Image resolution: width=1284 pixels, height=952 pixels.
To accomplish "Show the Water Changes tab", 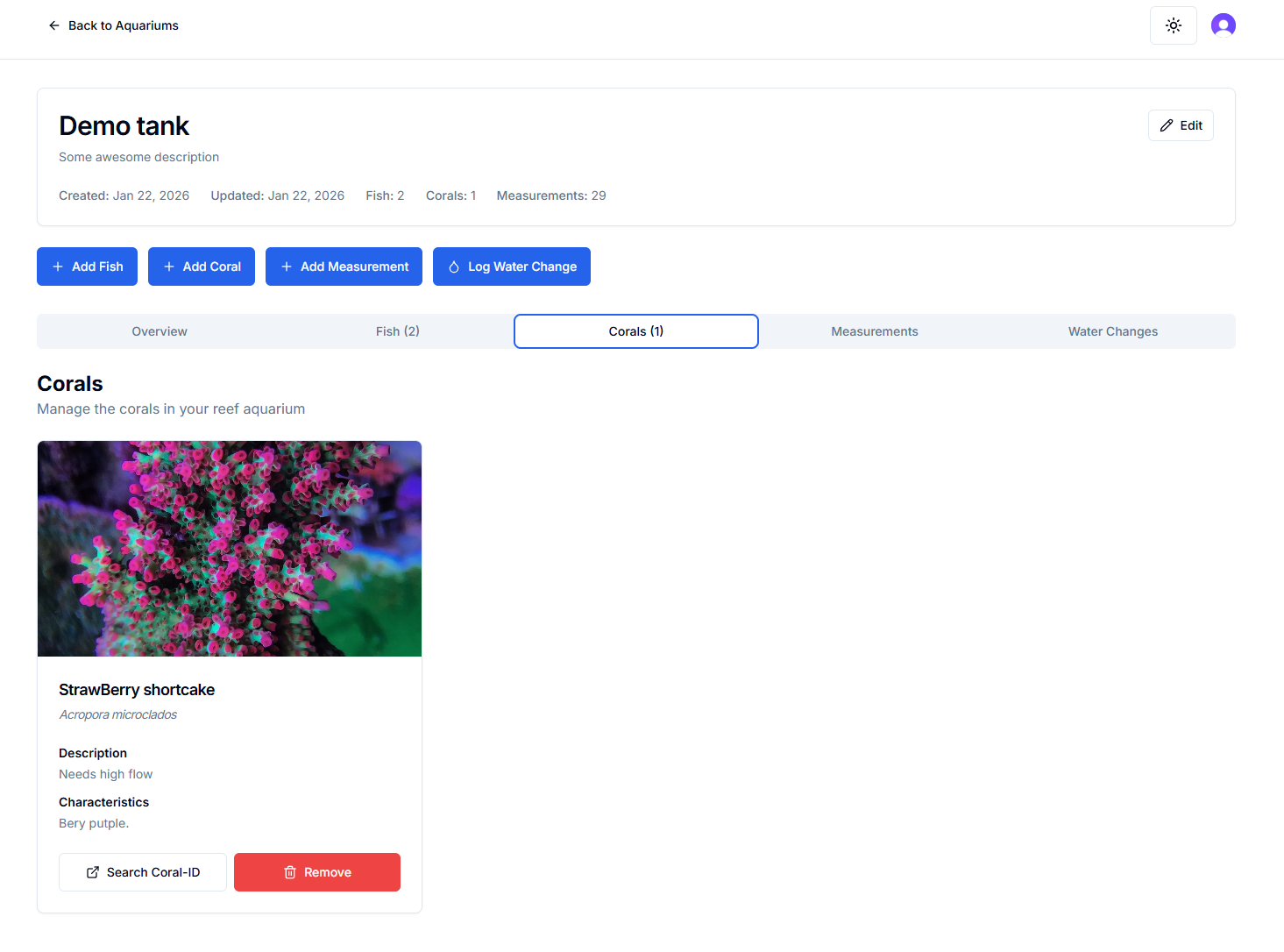I will (1112, 331).
